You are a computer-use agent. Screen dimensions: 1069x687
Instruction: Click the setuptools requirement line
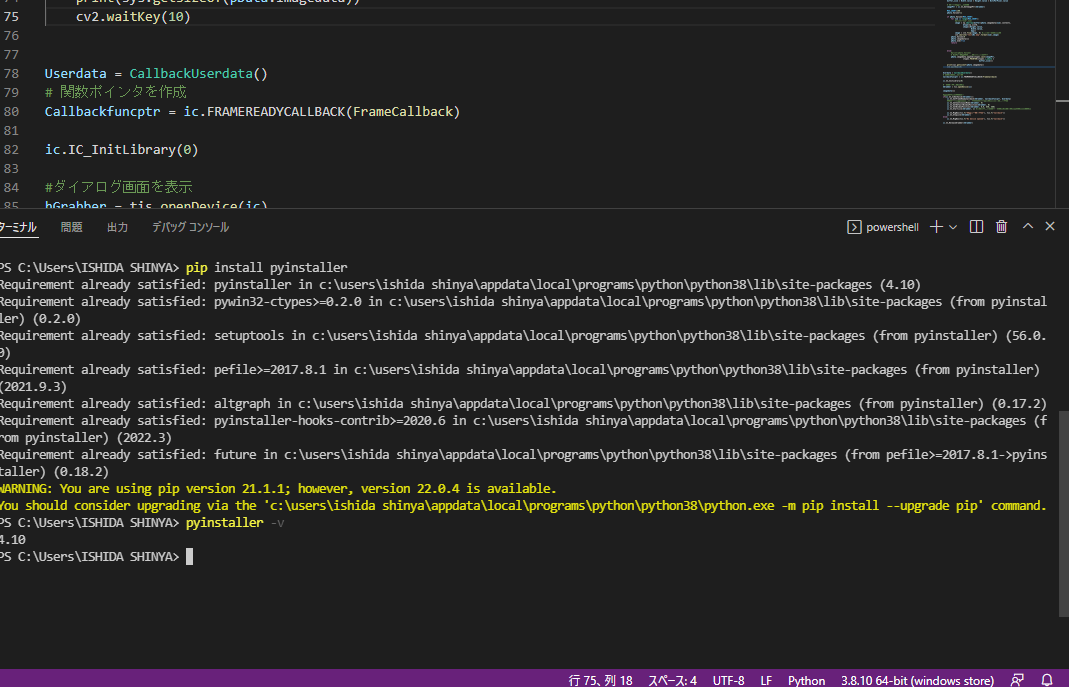pos(523,344)
